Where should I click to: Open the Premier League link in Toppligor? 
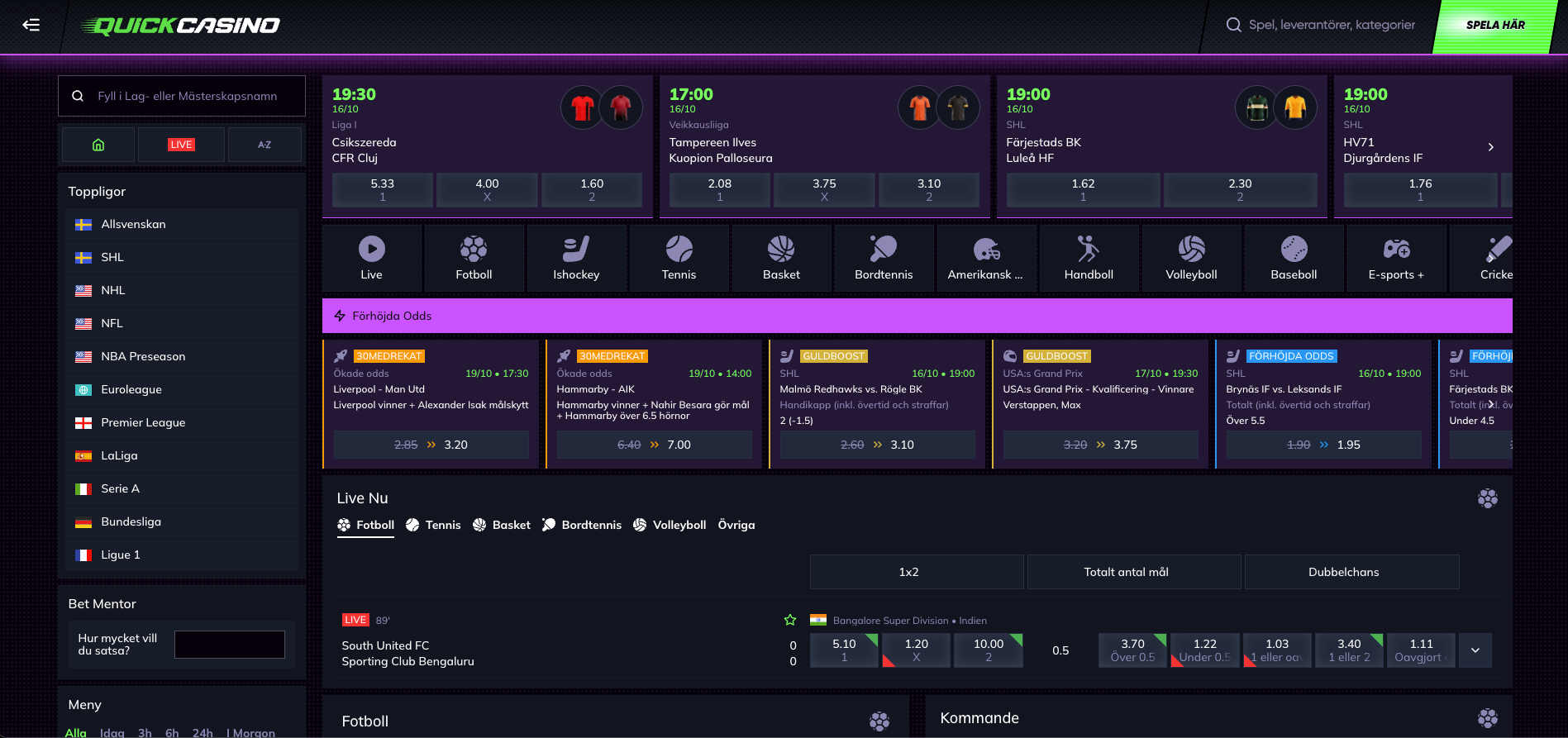pos(143,422)
